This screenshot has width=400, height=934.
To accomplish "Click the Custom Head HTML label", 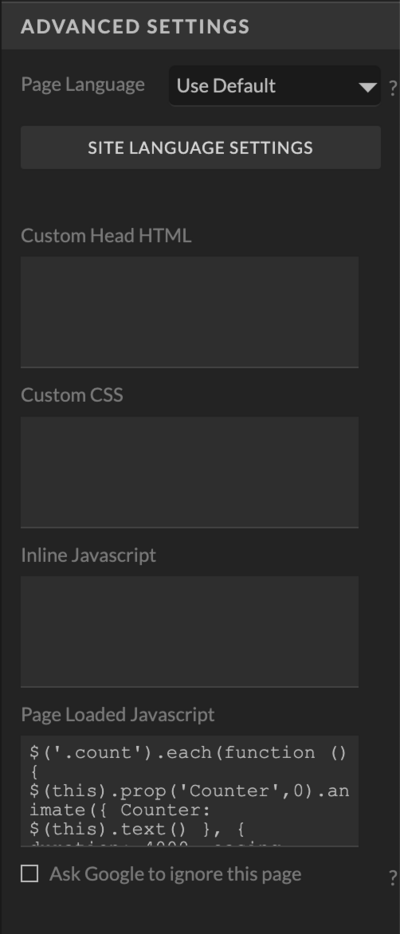I will (106, 236).
